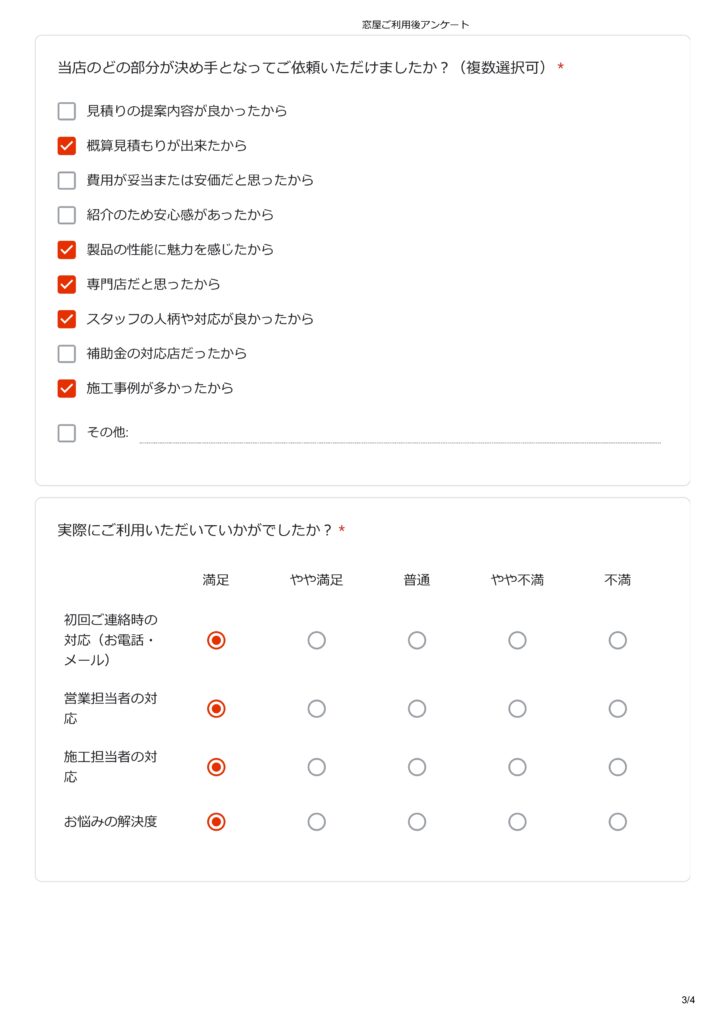Choose 普通 for 初回ご連絡時の対応

coord(417,640)
